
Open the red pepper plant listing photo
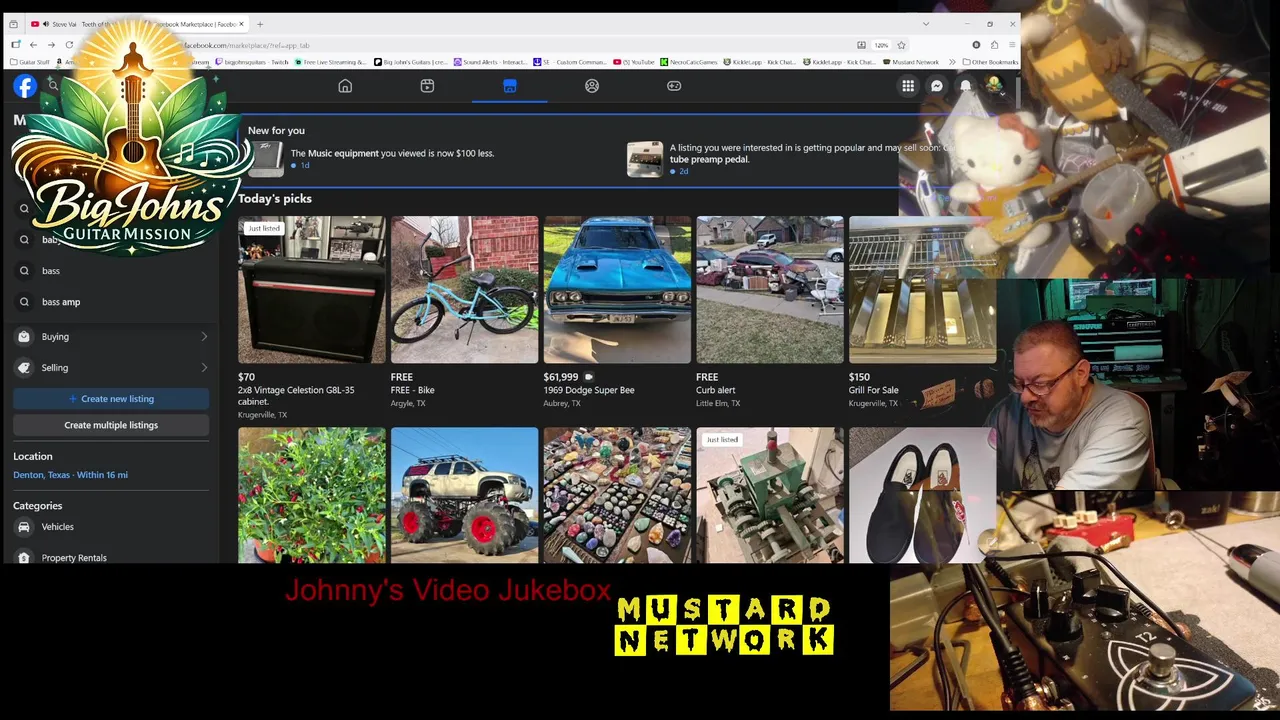311,496
